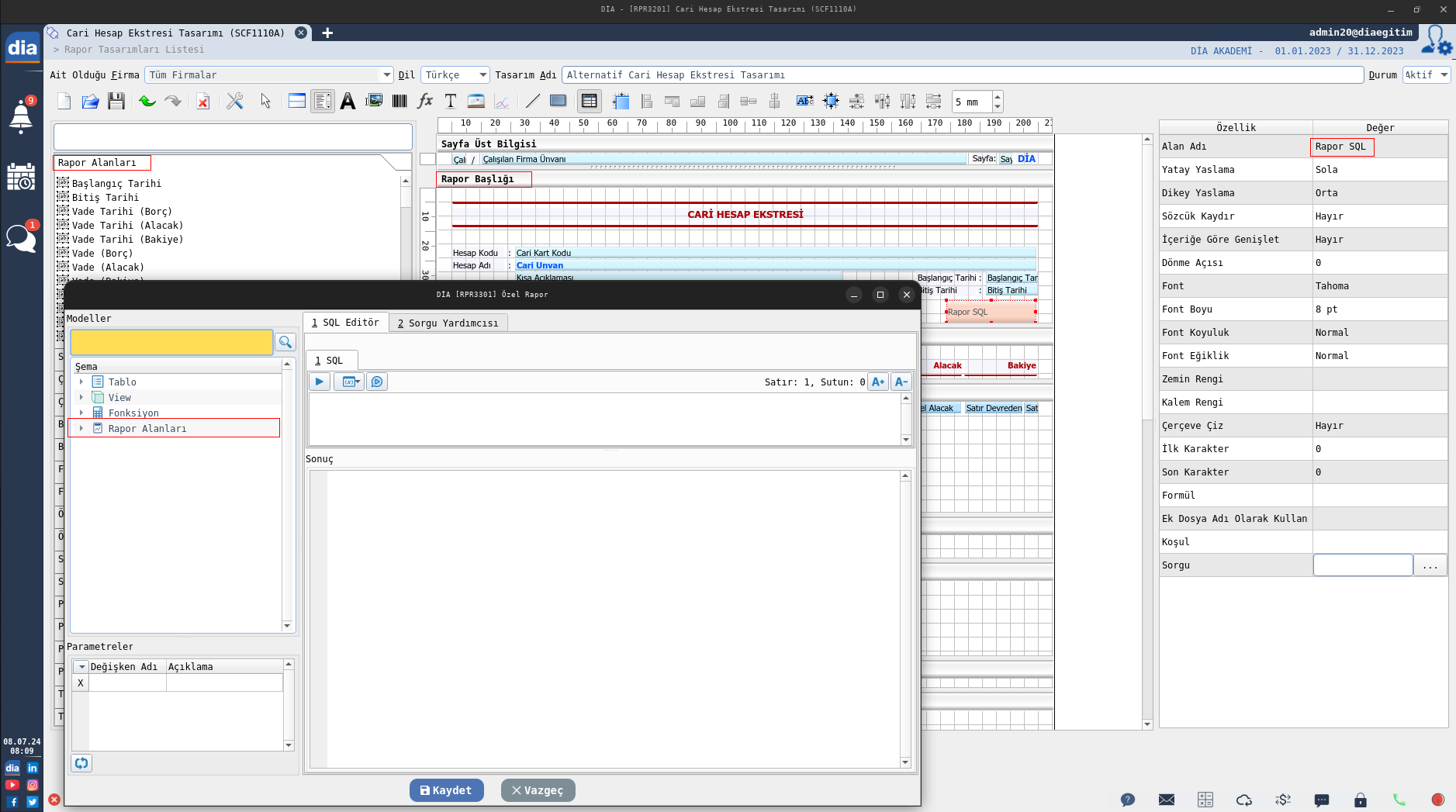This screenshot has height=812, width=1456.
Task: Click the refresh icon below Parametreler
Action: [81, 763]
